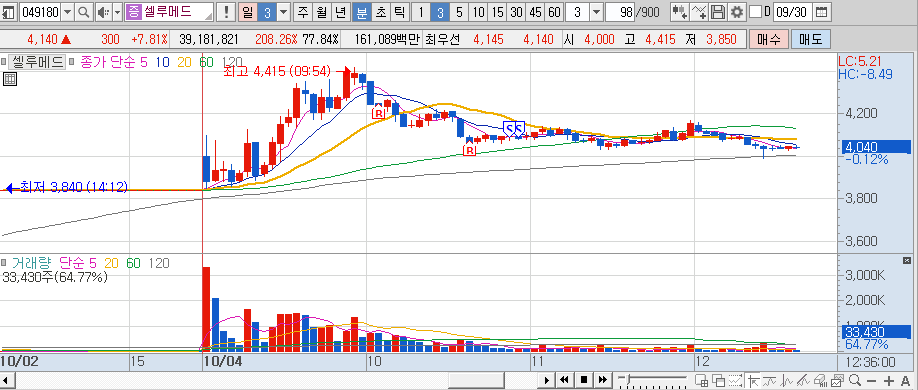Select 10-minute interval tab
The width and height of the screenshot is (918, 390).
[479, 11]
